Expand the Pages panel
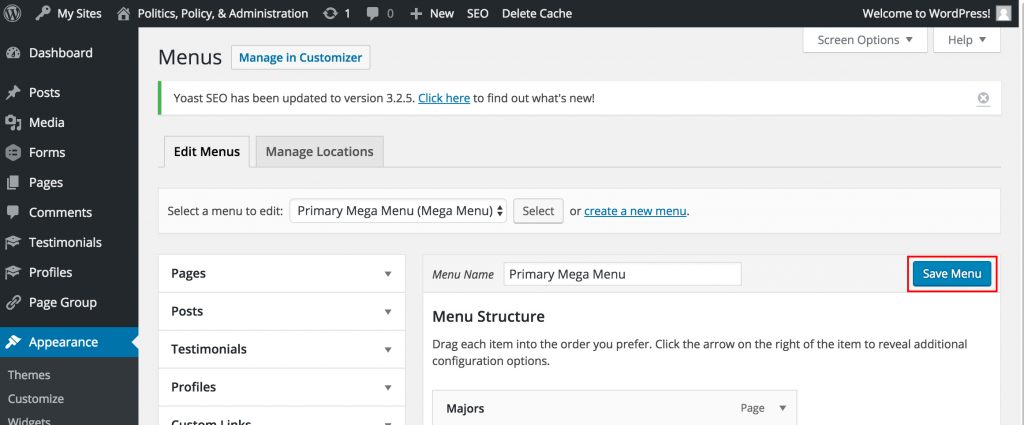1024x425 pixels. point(388,274)
